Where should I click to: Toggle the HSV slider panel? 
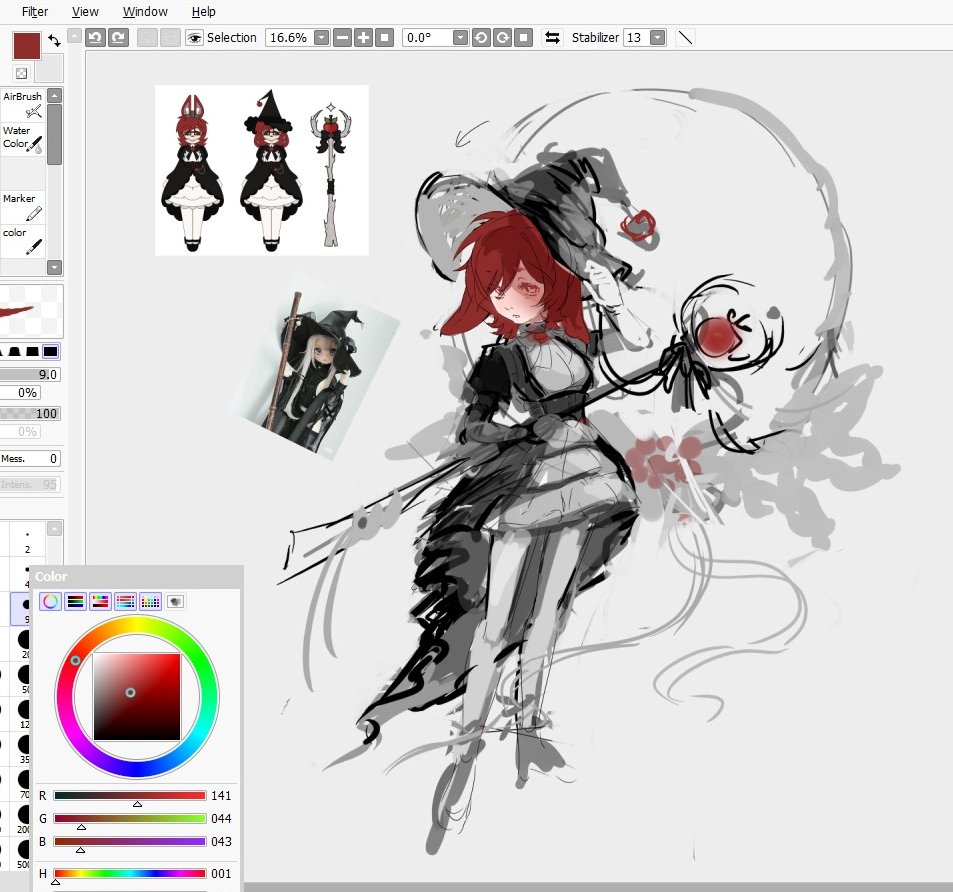(x=100, y=602)
